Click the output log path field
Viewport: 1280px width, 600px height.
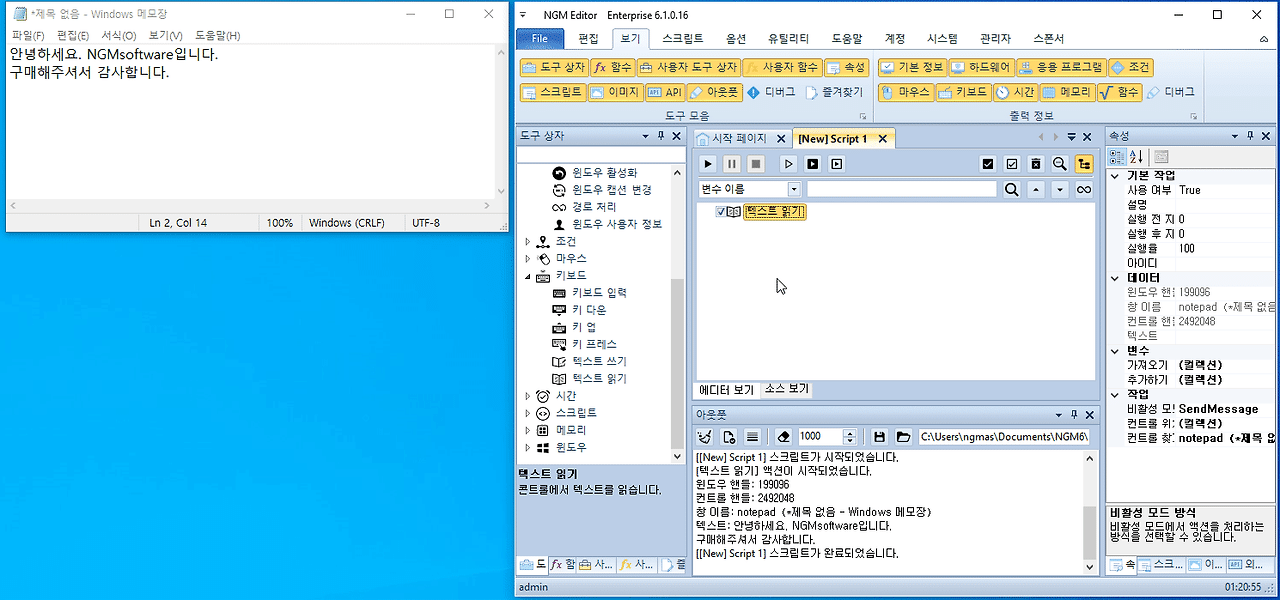(x=1004, y=436)
